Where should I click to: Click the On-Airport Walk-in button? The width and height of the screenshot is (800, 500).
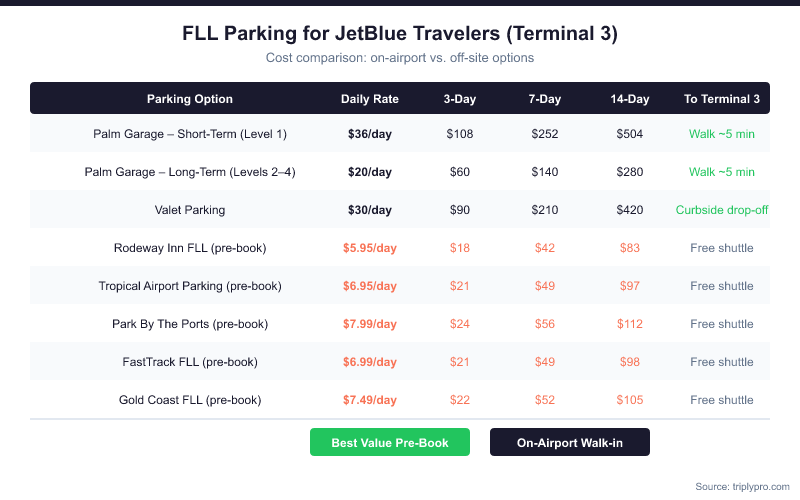click(570, 442)
